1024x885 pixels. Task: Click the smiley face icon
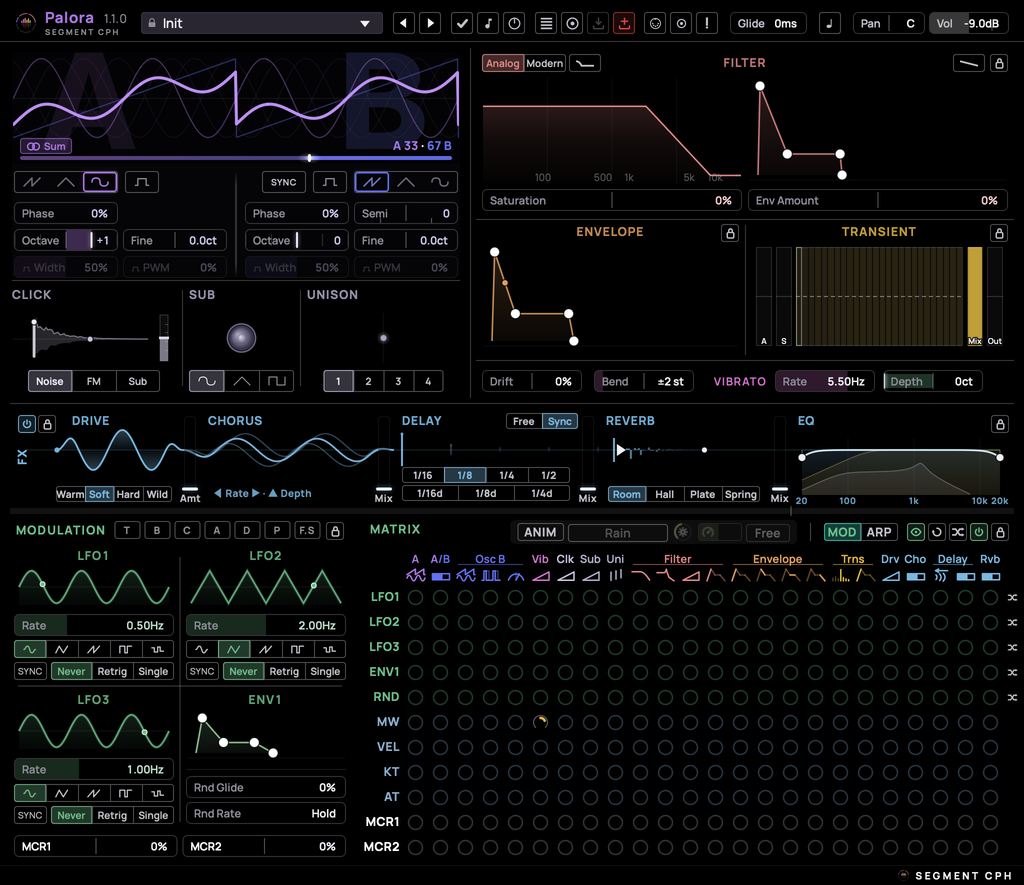[655, 24]
